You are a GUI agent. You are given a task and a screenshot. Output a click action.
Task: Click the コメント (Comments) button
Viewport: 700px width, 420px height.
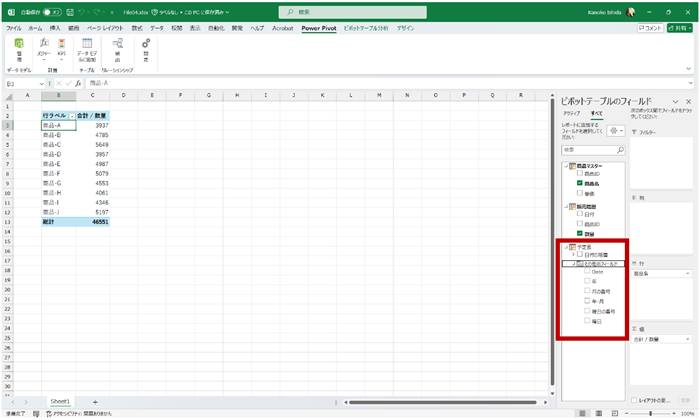click(x=648, y=29)
